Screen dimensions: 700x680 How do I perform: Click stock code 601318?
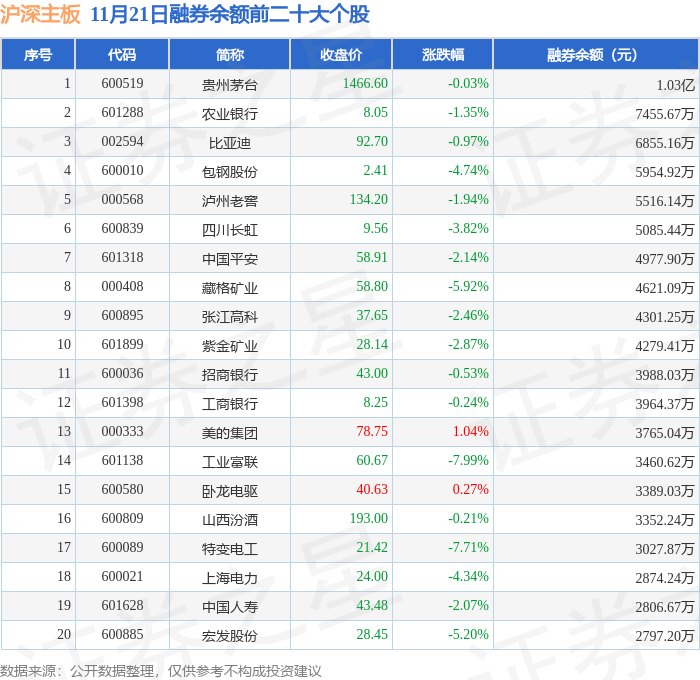coord(122,258)
